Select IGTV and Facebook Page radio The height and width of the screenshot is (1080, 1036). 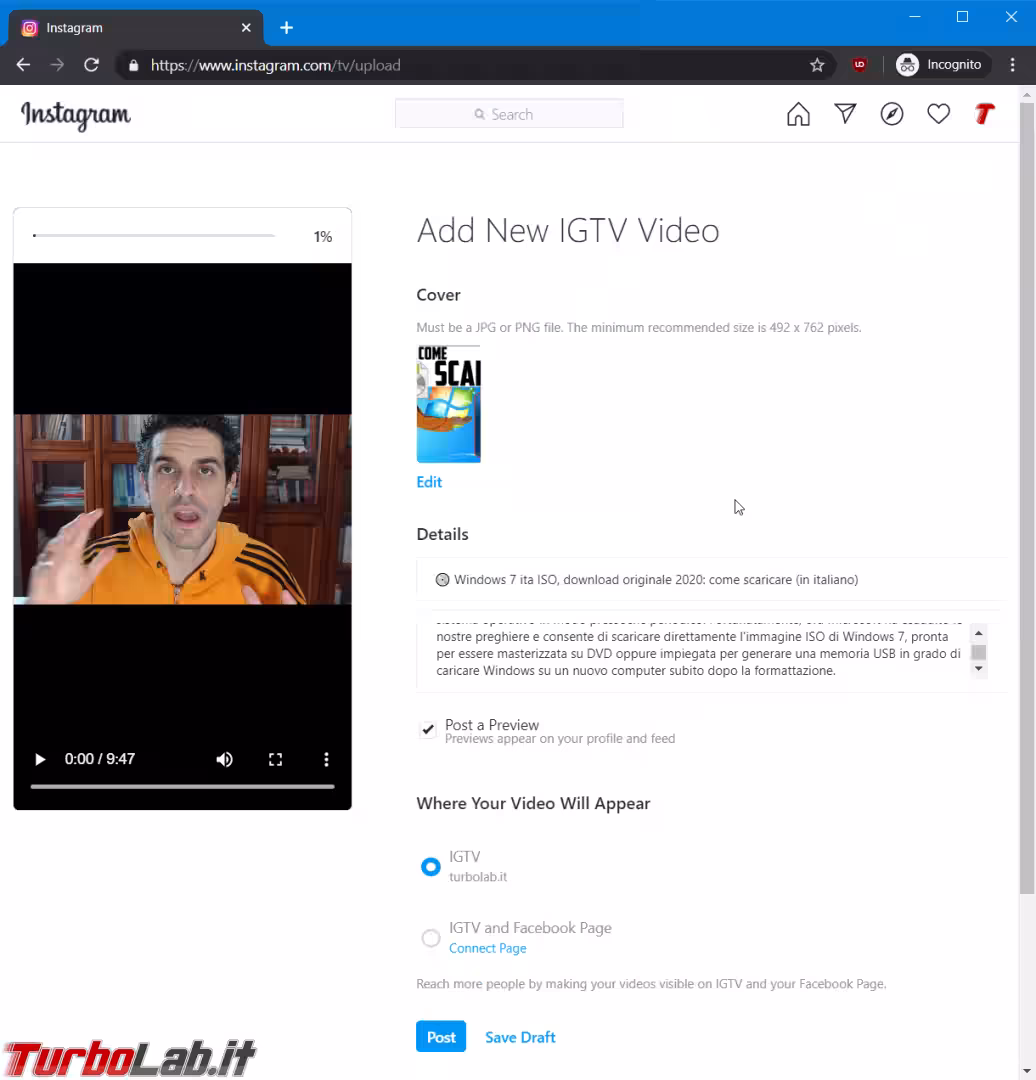pyautogui.click(x=431, y=938)
